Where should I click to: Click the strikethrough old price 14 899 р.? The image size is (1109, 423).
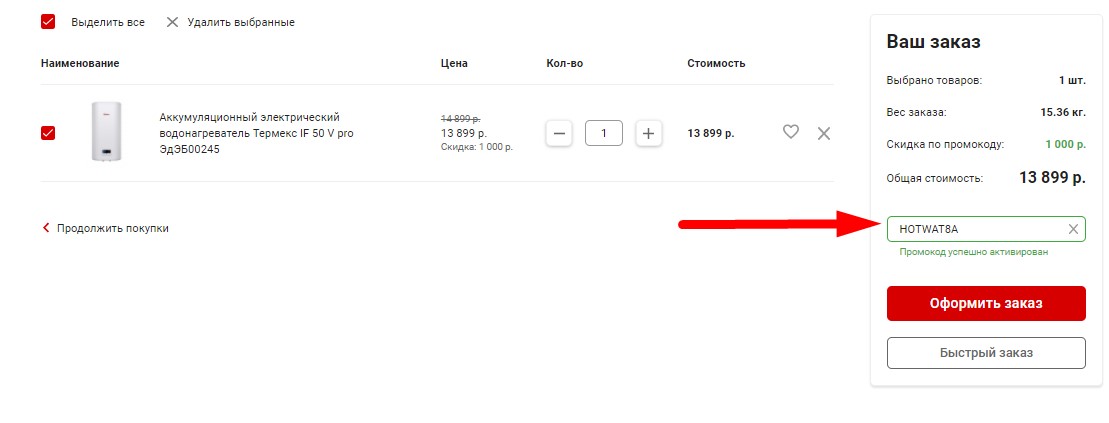click(460, 119)
